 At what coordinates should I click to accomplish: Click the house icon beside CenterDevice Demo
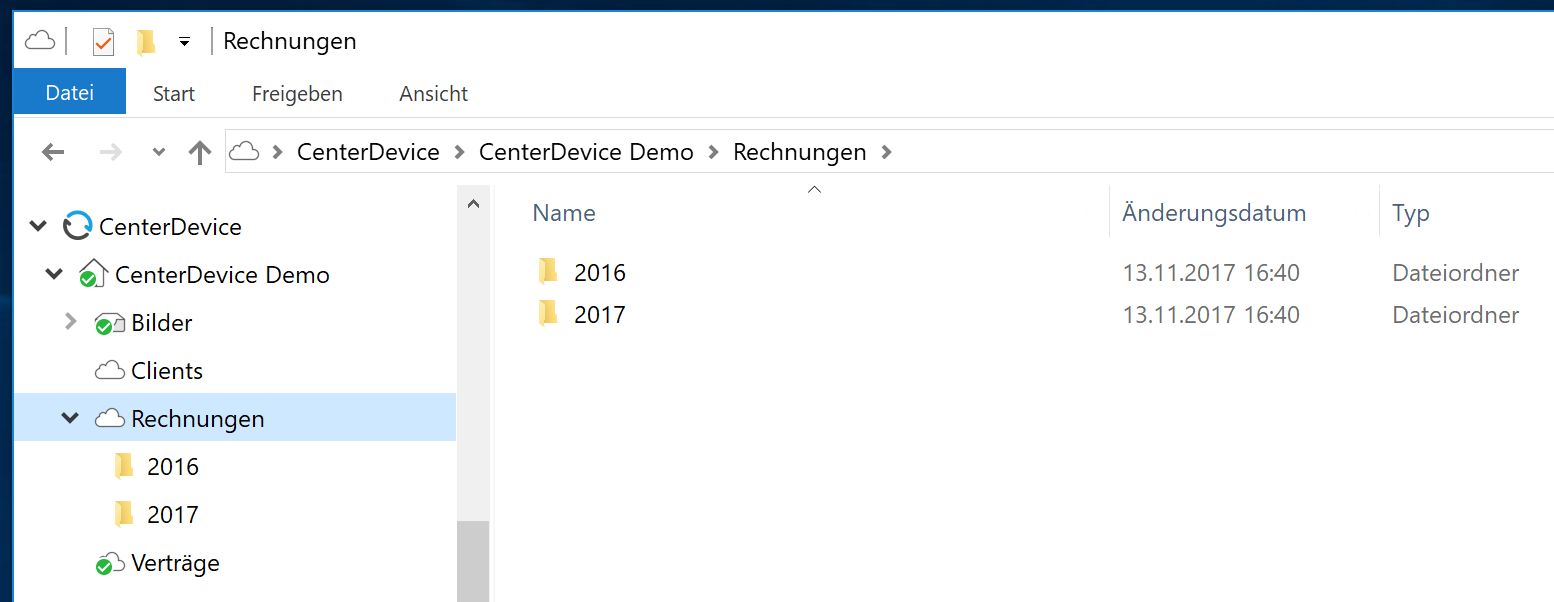click(93, 273)
